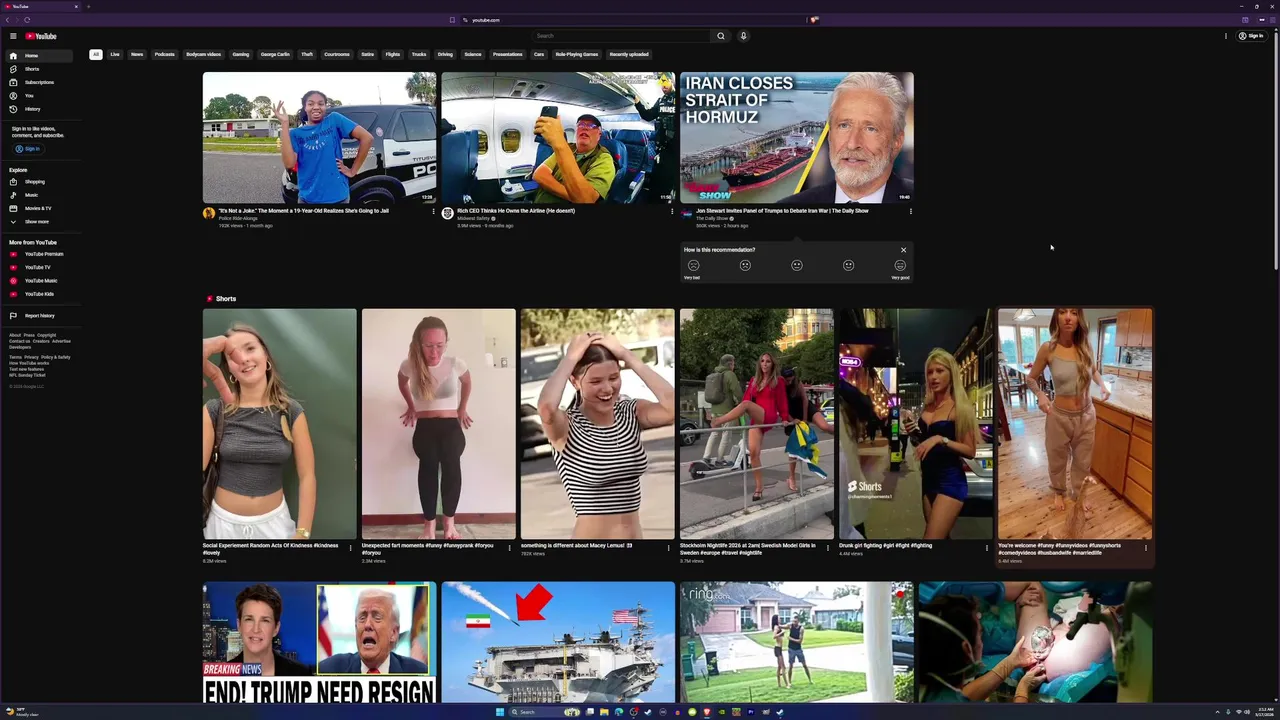This screenshot has width=1280, height=720.
Task: Select the Recently uploaded chip
Action: (629, 54)
